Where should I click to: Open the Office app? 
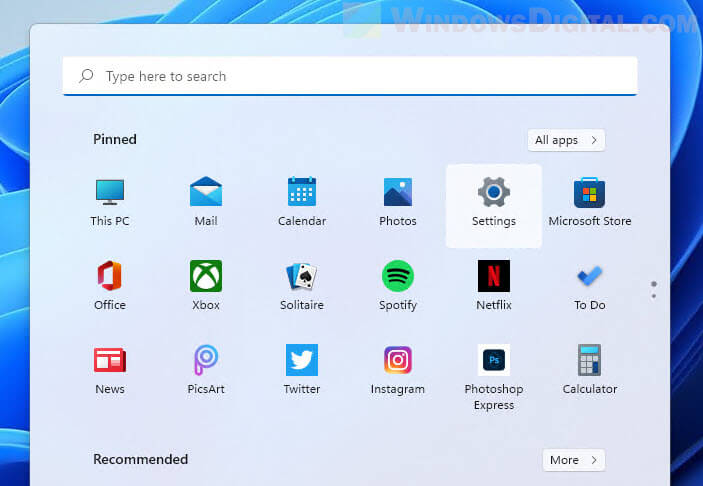pos(110,285)
